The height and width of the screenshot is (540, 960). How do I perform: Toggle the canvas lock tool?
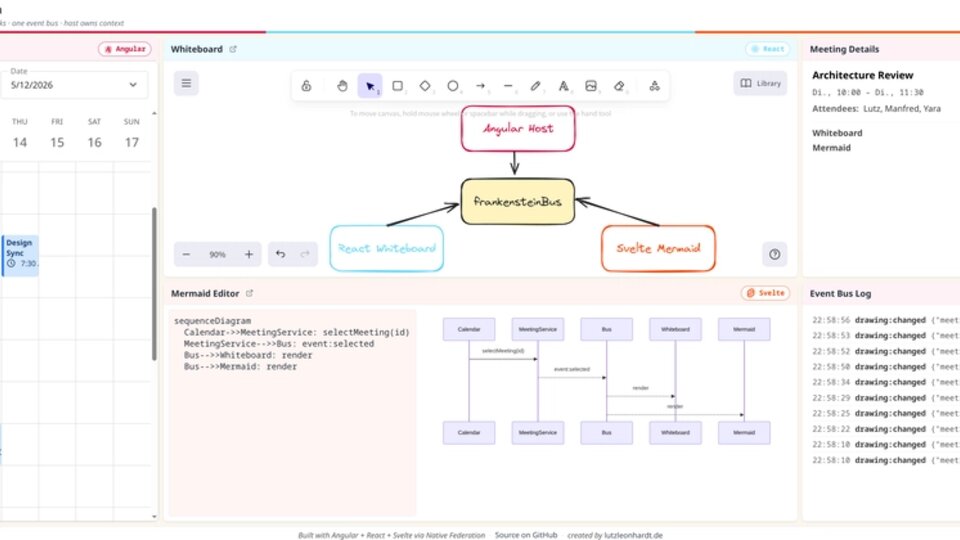pos(306,86)
